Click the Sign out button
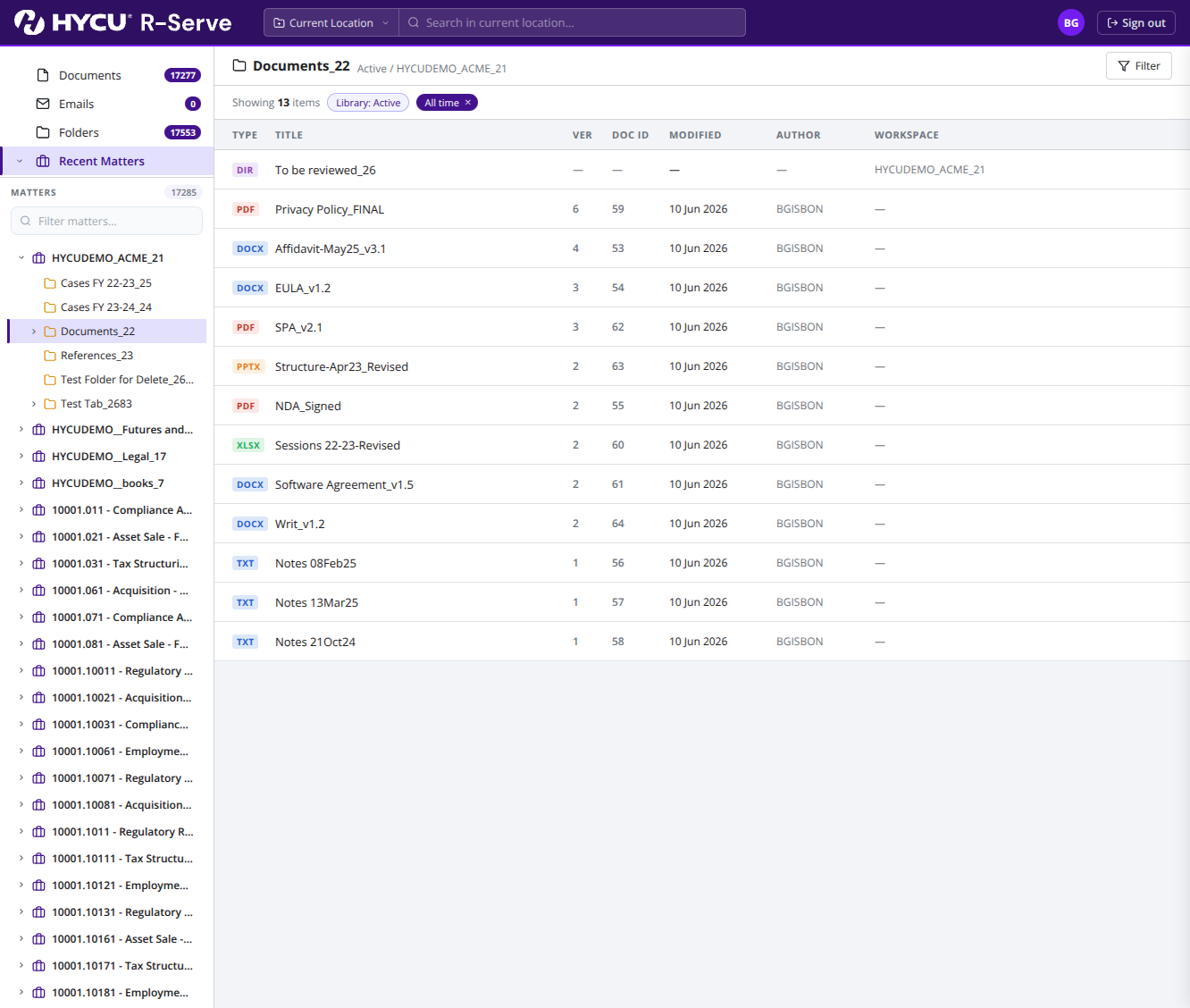This screenshot has height=1008, width=1190. [1136, 23]
